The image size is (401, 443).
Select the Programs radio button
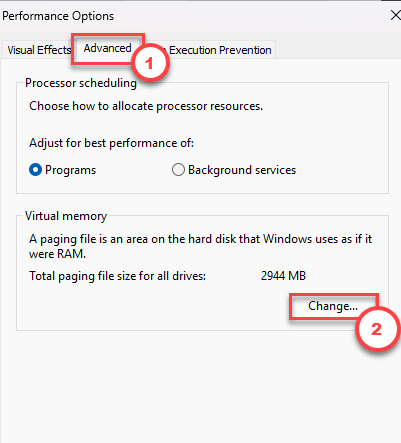pyautogui.click(x=35, y=170)
